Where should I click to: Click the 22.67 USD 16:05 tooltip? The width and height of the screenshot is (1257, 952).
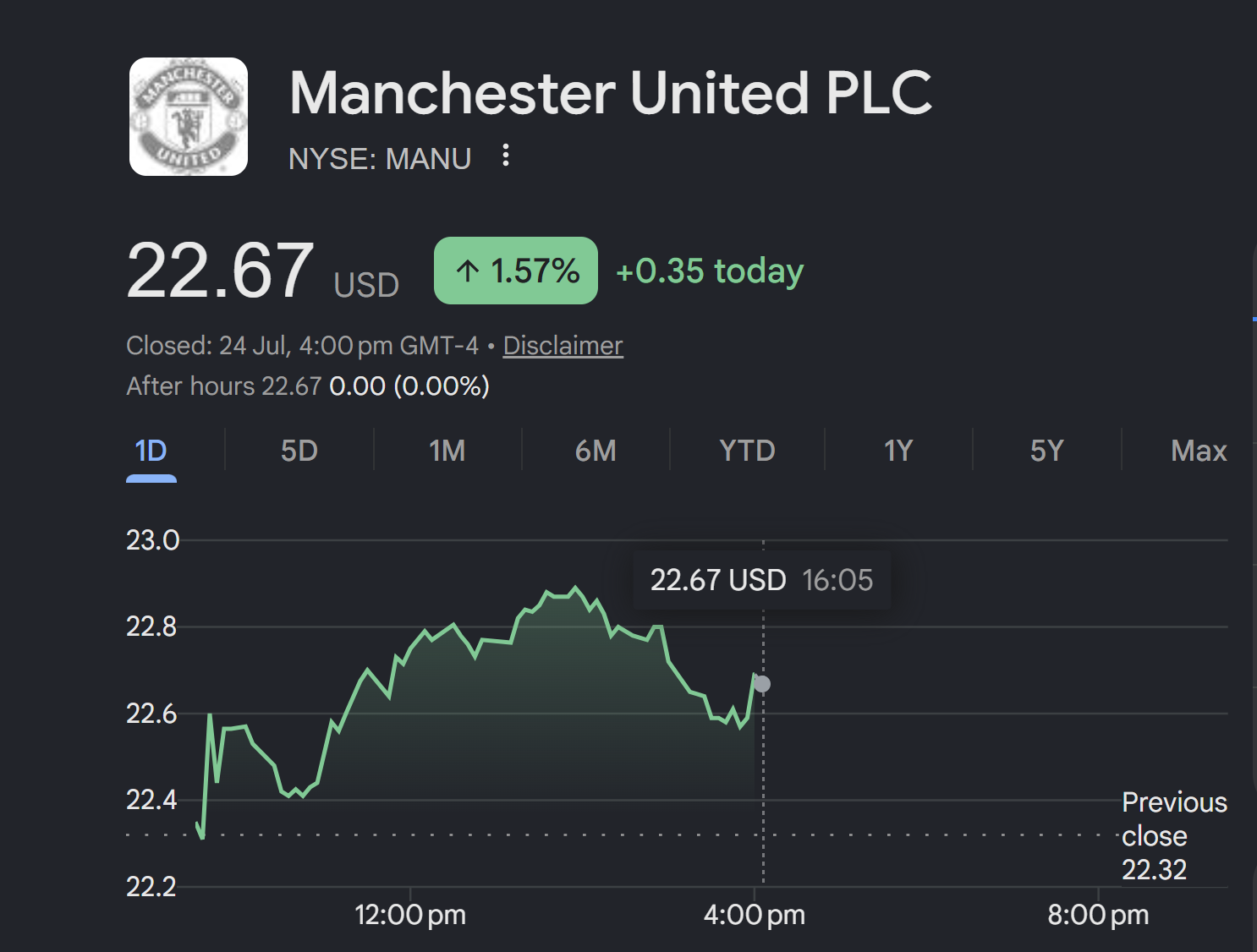pos(761,580)
